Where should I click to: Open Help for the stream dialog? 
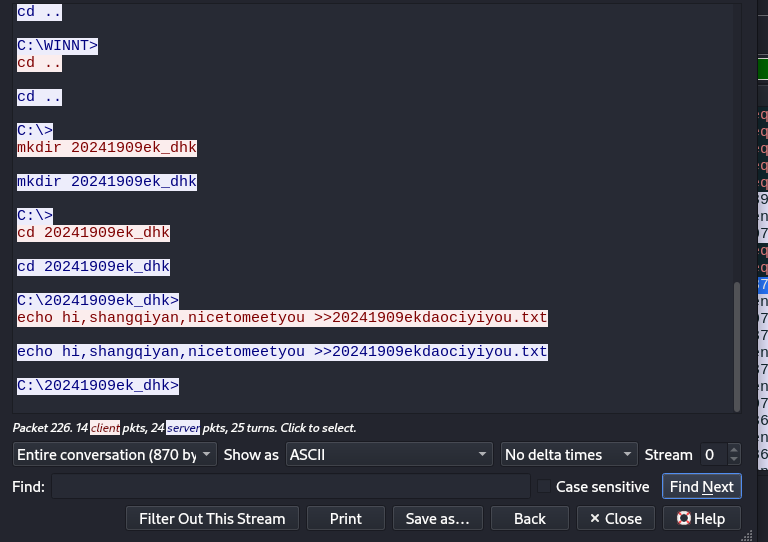tap(701, 518)
